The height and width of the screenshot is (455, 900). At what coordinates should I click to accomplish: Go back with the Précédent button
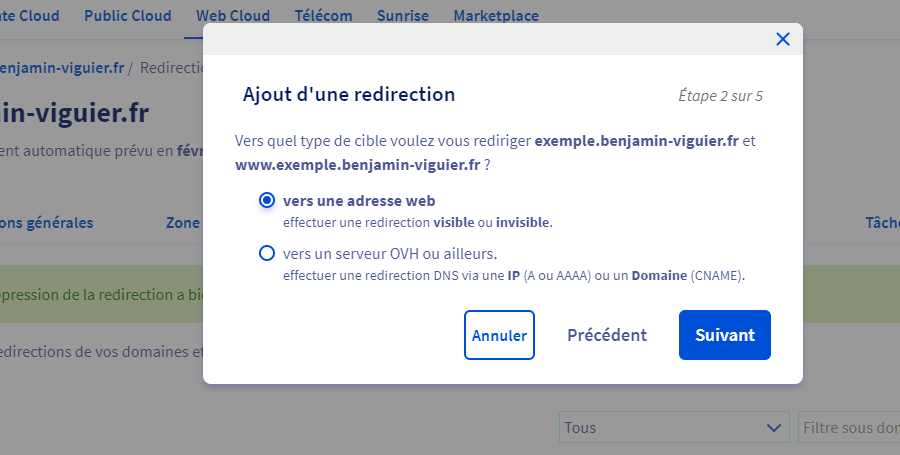pos(606,335)
